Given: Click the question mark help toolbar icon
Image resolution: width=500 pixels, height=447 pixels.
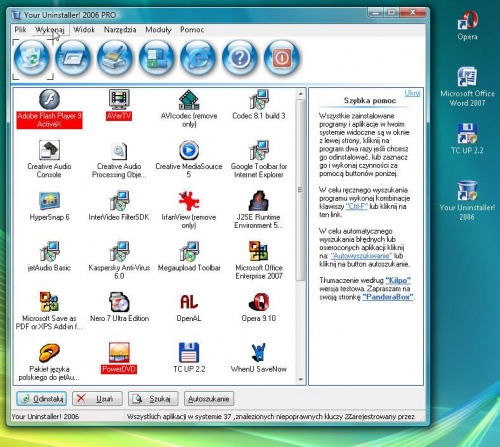Looking at the screenshot, I should tap(240, 58).
